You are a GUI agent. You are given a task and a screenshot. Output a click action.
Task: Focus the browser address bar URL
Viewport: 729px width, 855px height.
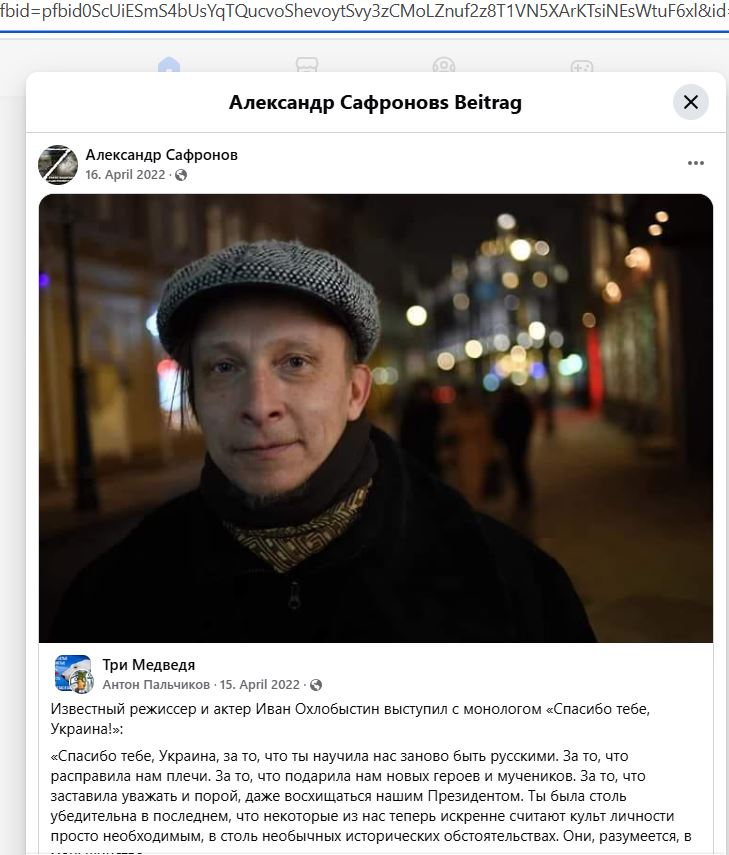coord(364,11)
